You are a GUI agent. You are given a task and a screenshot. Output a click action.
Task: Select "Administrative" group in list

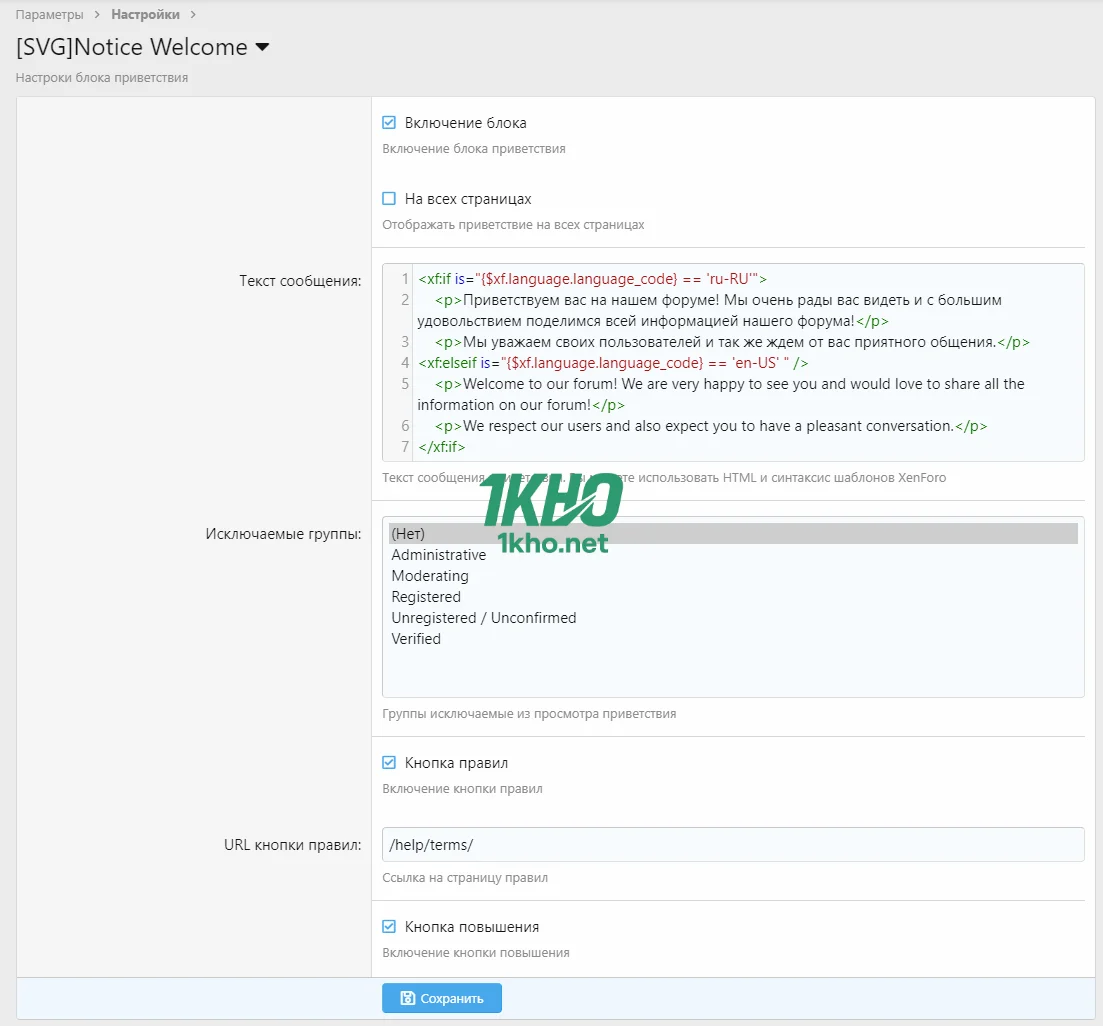tap(439, 555)
